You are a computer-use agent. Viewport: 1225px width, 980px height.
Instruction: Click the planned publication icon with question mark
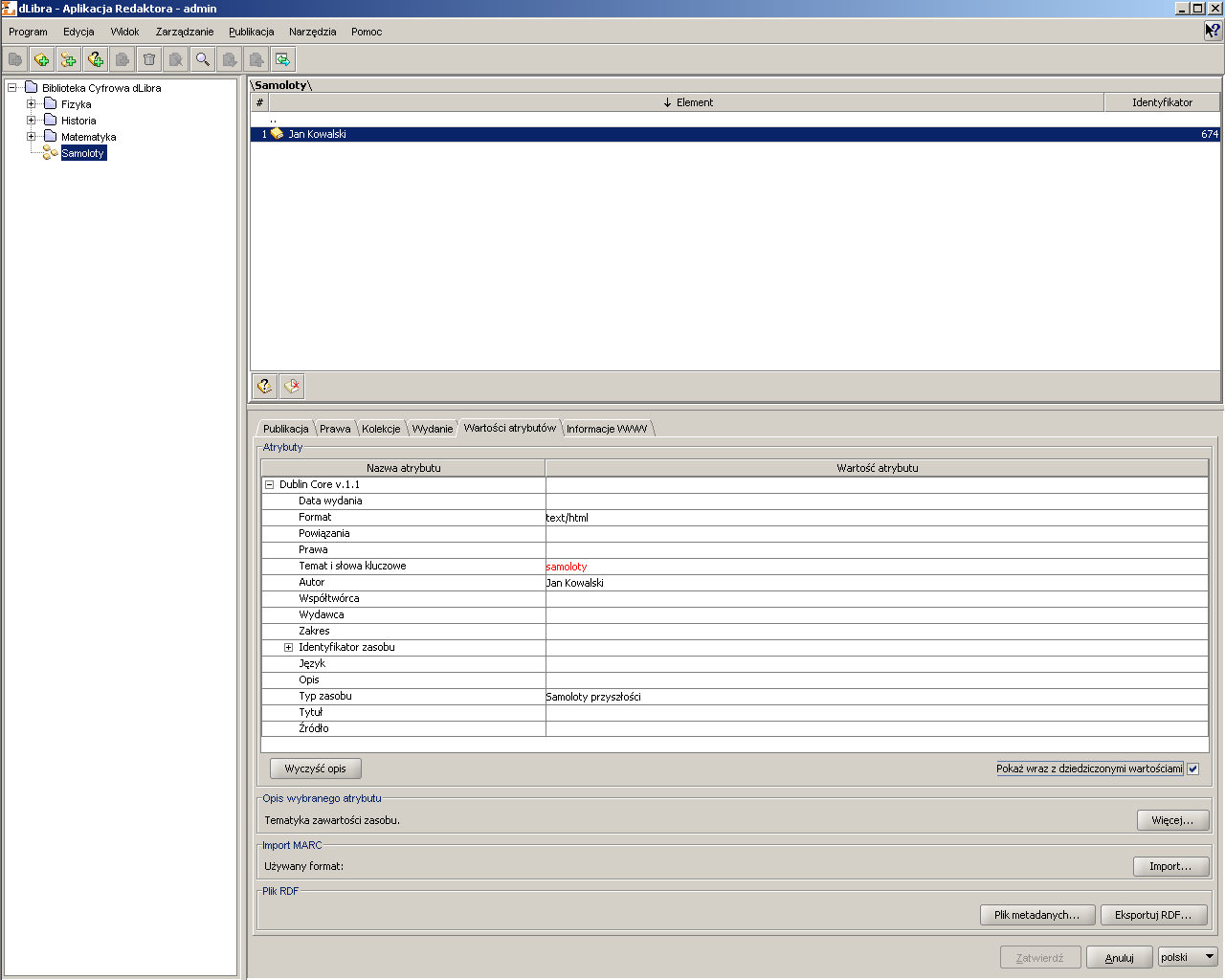[x=96, y=59]
